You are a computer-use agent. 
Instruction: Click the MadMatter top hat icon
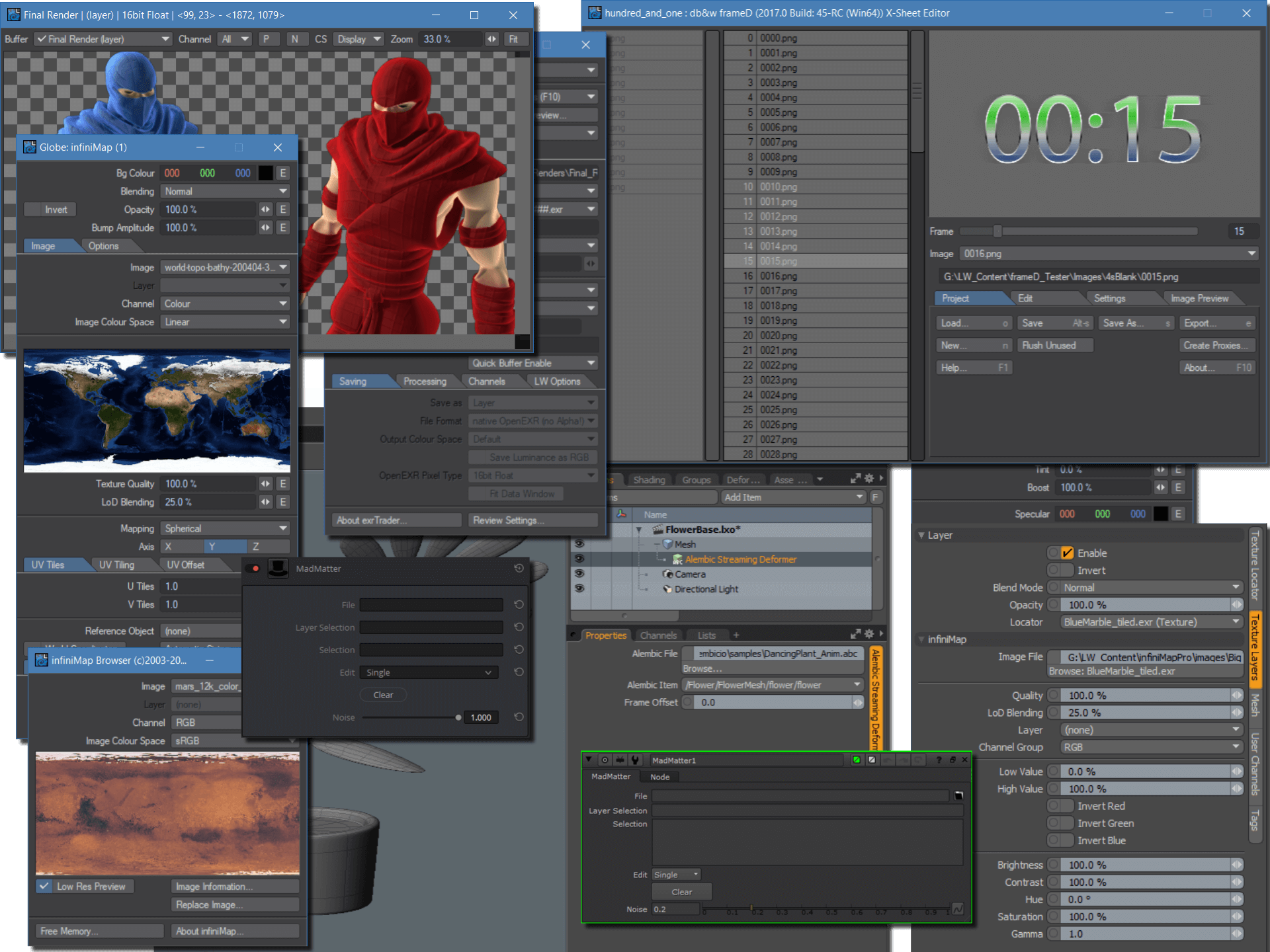click(278, 569)
